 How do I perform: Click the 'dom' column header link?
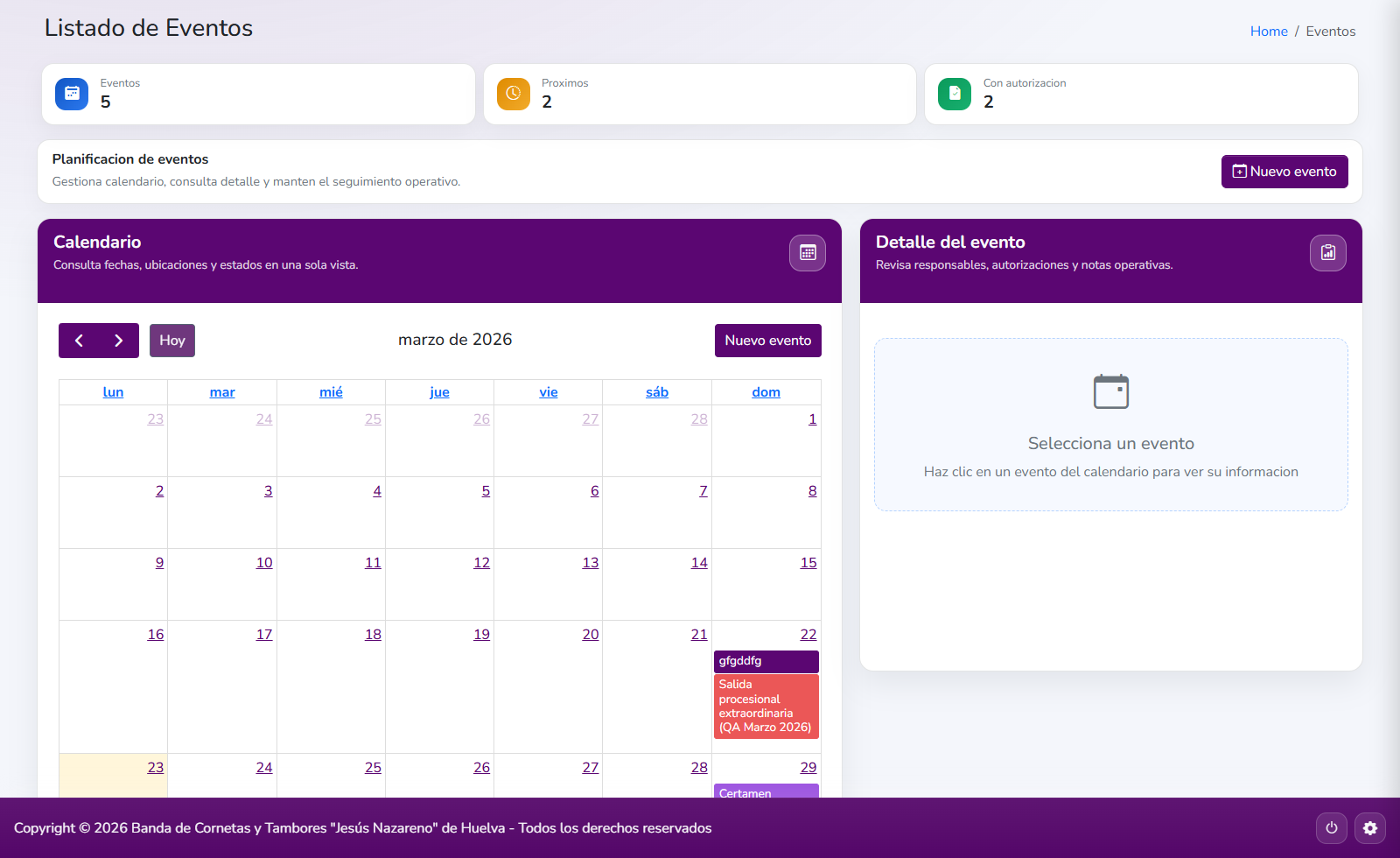pos(766,392)
